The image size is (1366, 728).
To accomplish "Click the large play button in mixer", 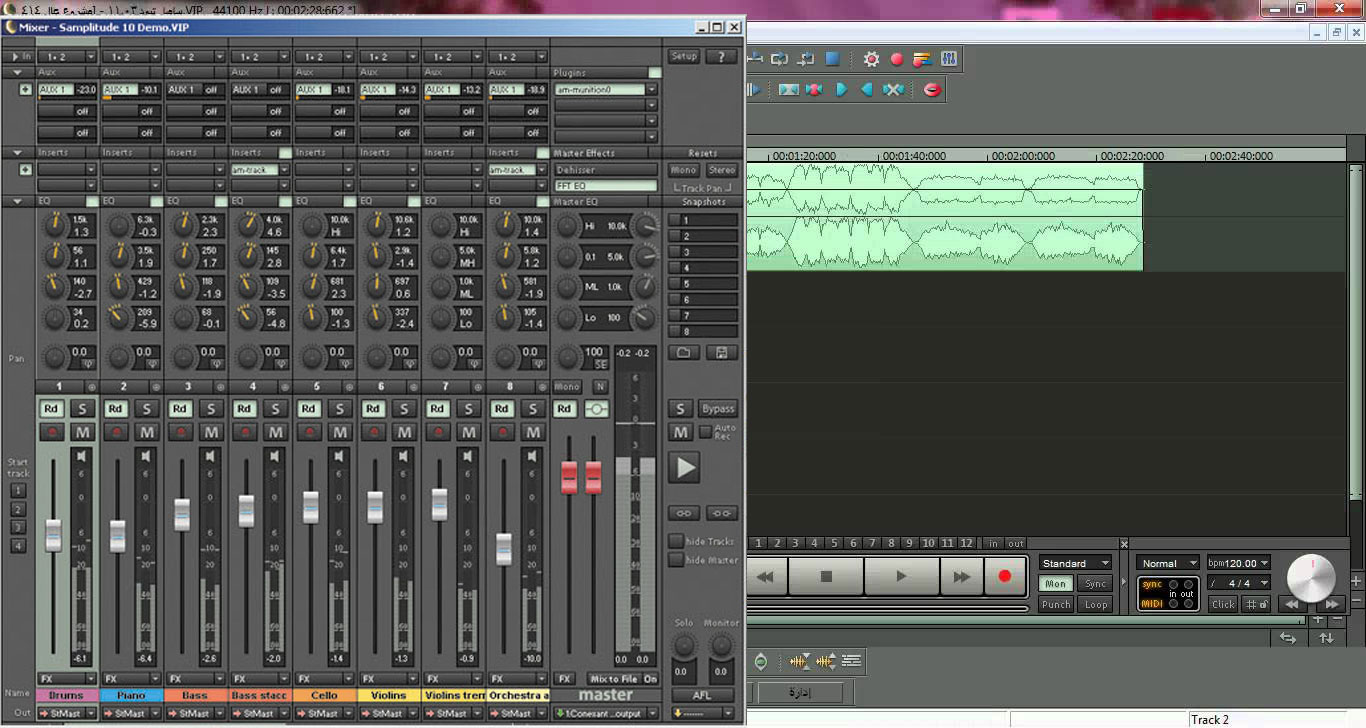I will (x=685, y=467).
